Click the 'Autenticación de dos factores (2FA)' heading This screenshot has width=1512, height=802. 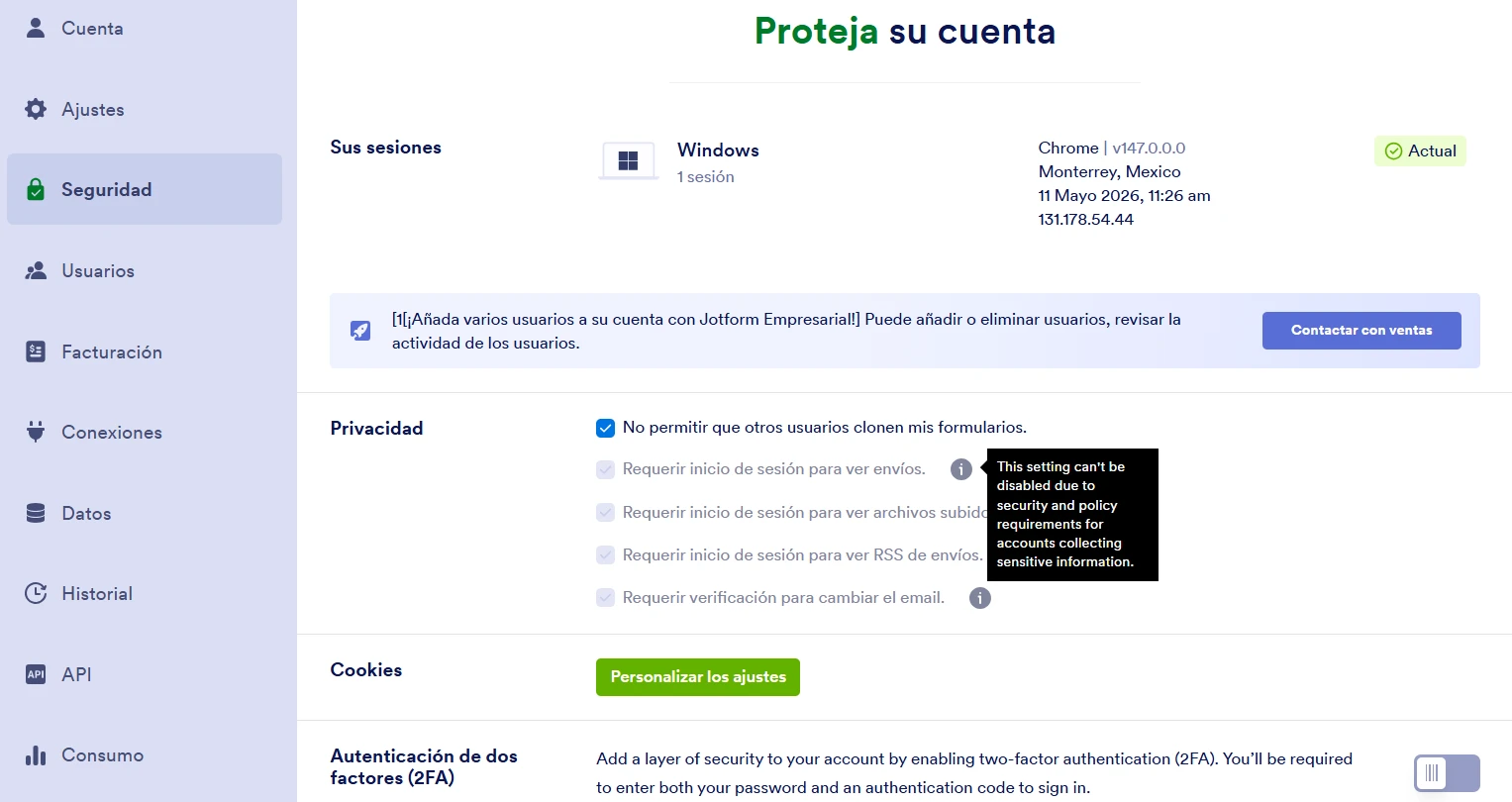tap(424, 766)
